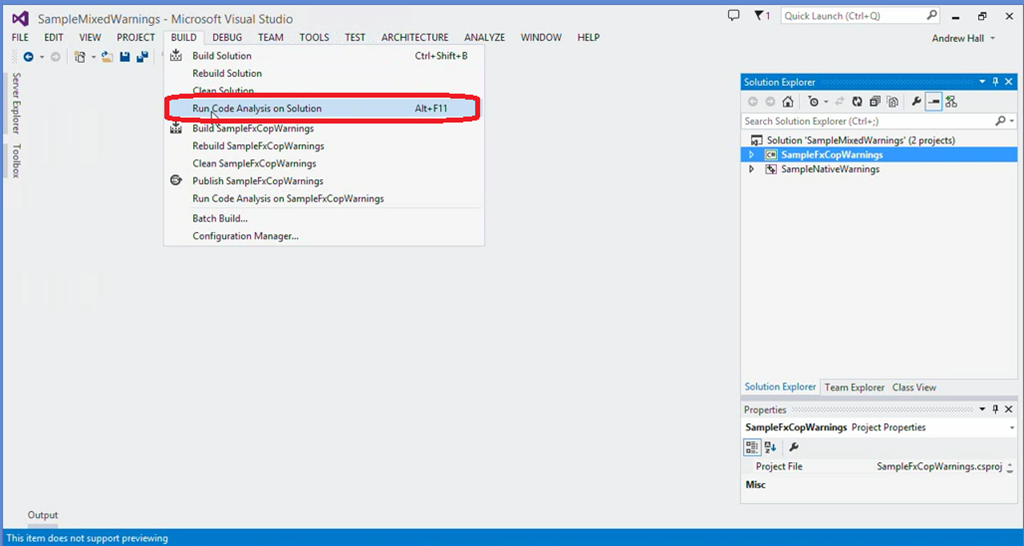The width and height of the screenshot is (1024, 546).
Task: Expand the SampleFxCopWarnings project node
Action: pos(751,155)
